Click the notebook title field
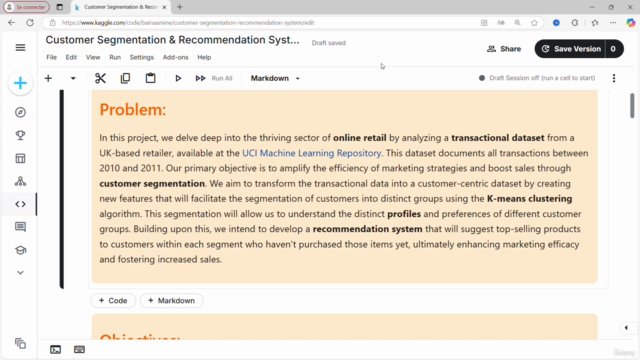 pyautogui.click(x=172, y=40)
